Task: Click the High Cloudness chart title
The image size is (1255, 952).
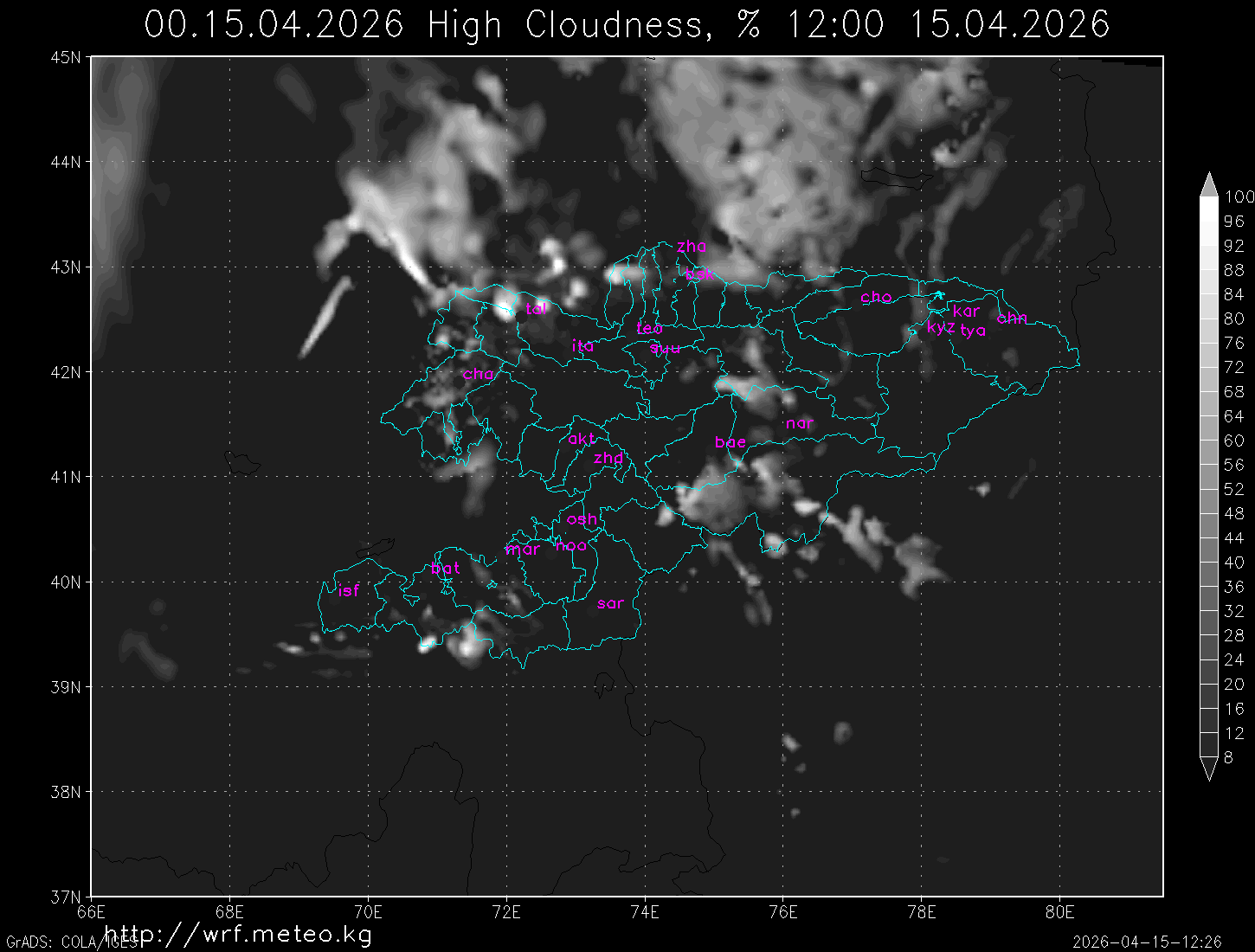Action: pyautogui.click(x=627, y=24)
